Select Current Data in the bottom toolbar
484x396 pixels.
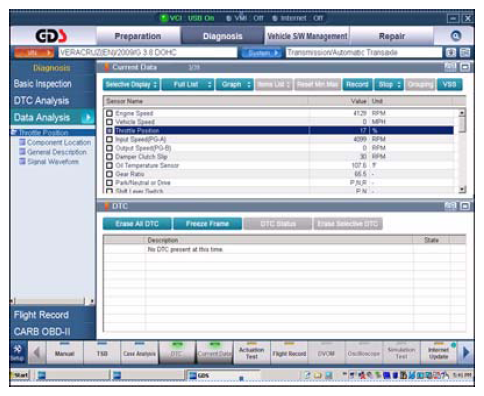[x=214, y=353]
